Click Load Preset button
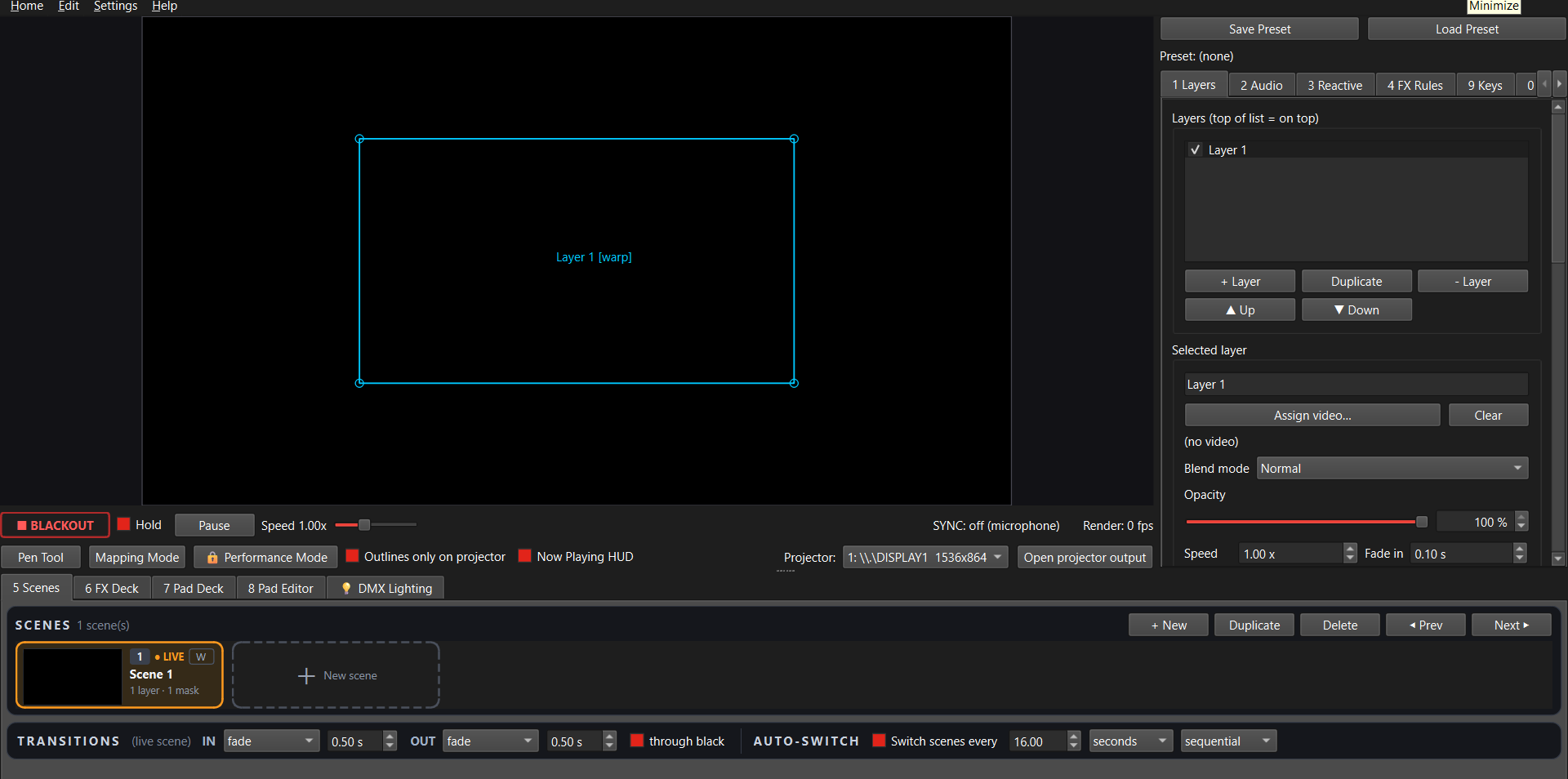 pyautogui.click(x=1467, y=29)
